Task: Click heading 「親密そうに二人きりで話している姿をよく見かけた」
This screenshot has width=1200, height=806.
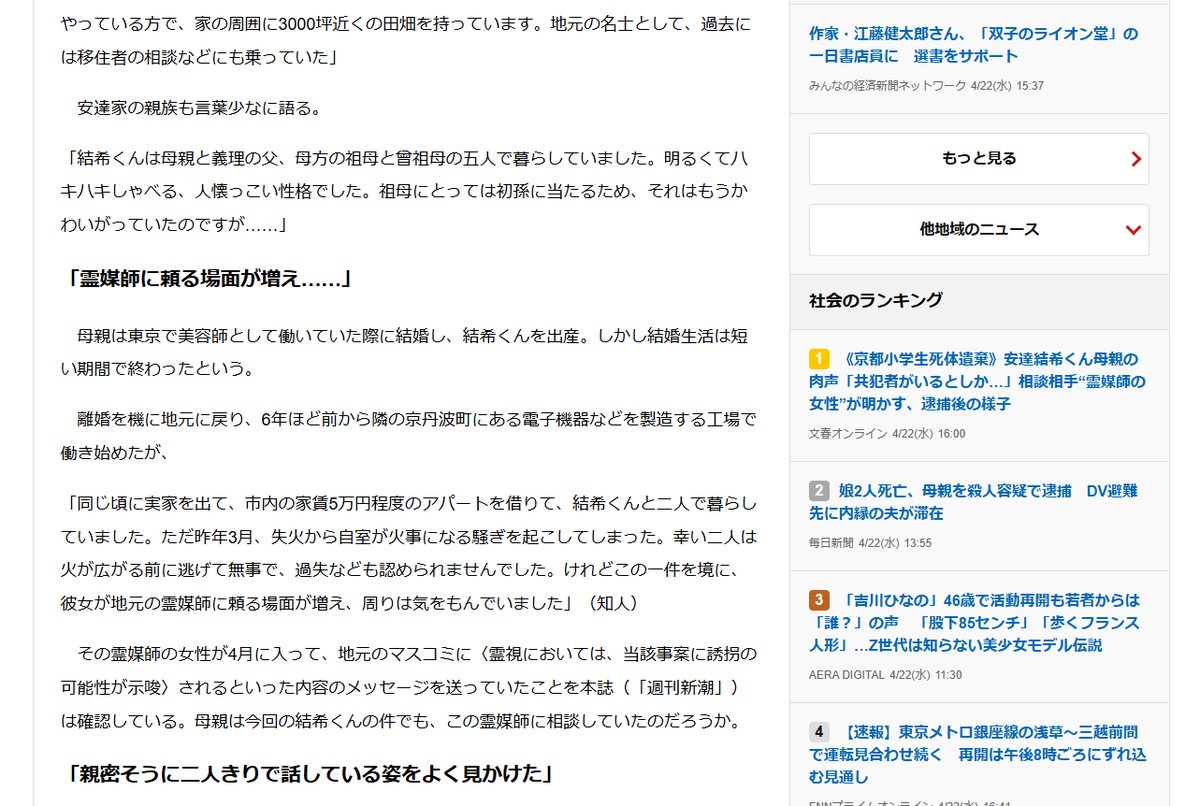Action: 308,774
